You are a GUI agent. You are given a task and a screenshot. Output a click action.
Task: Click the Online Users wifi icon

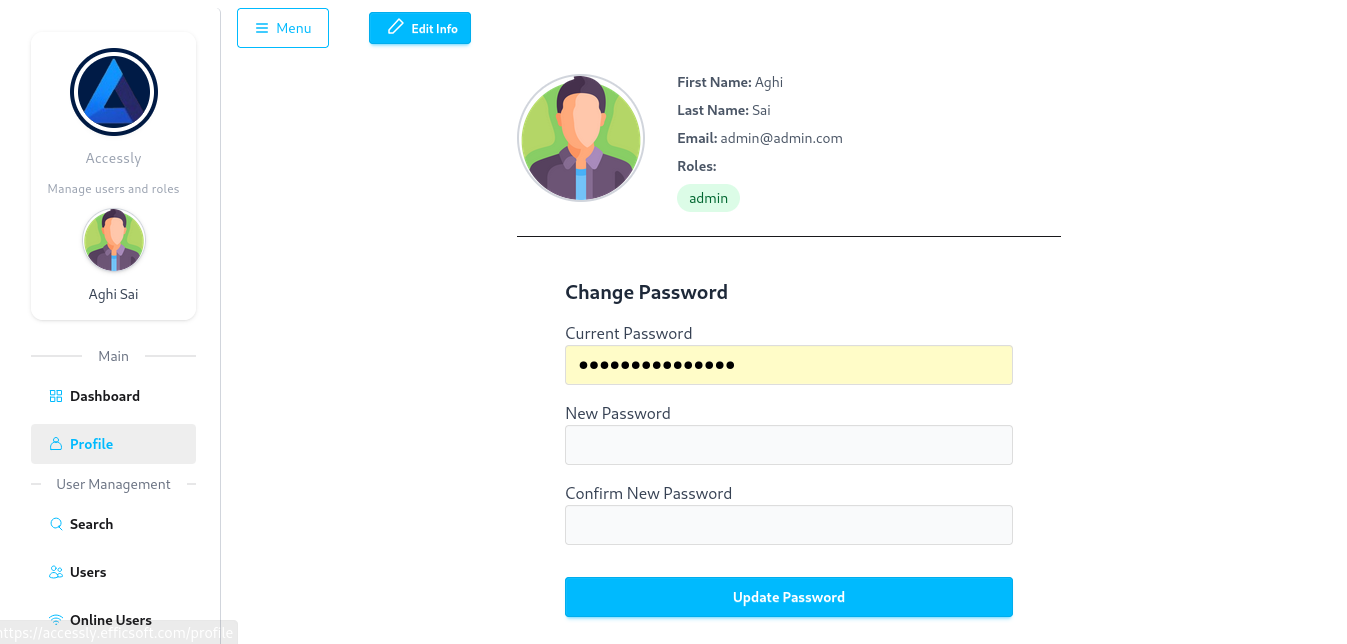(x=56, y=620)
